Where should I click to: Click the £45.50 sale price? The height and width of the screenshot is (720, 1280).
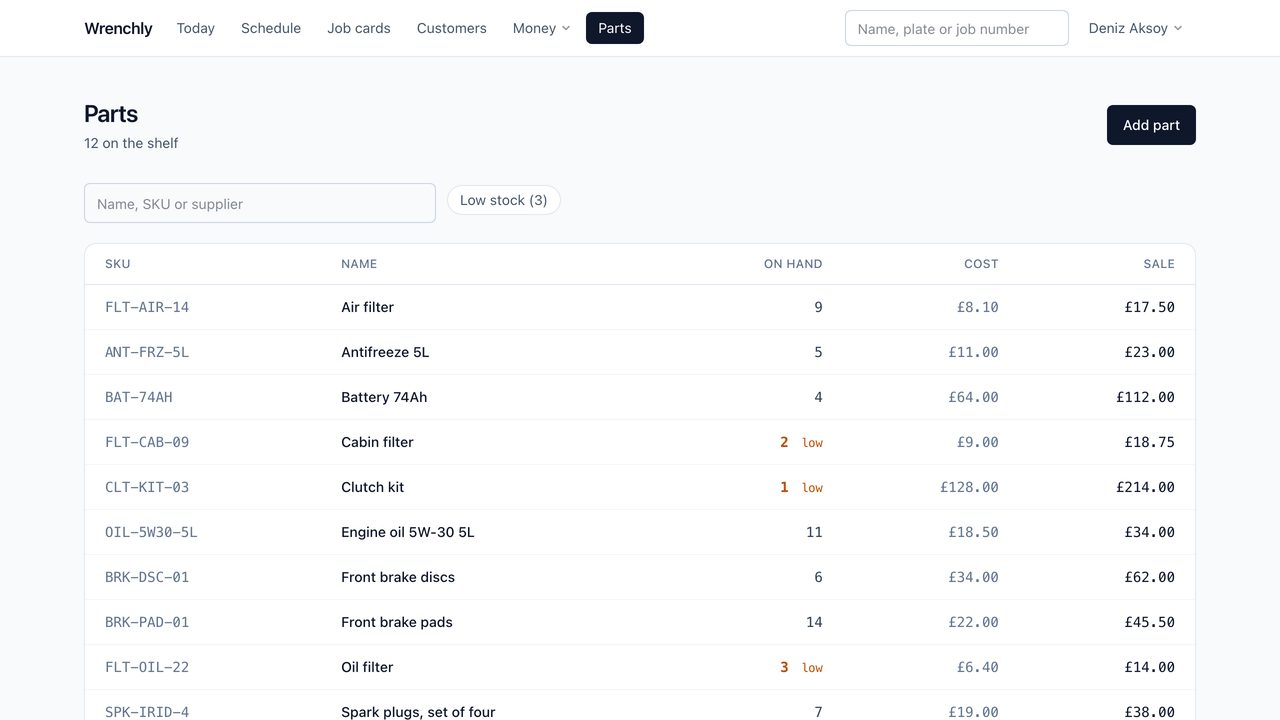(x=1149, y=622)
